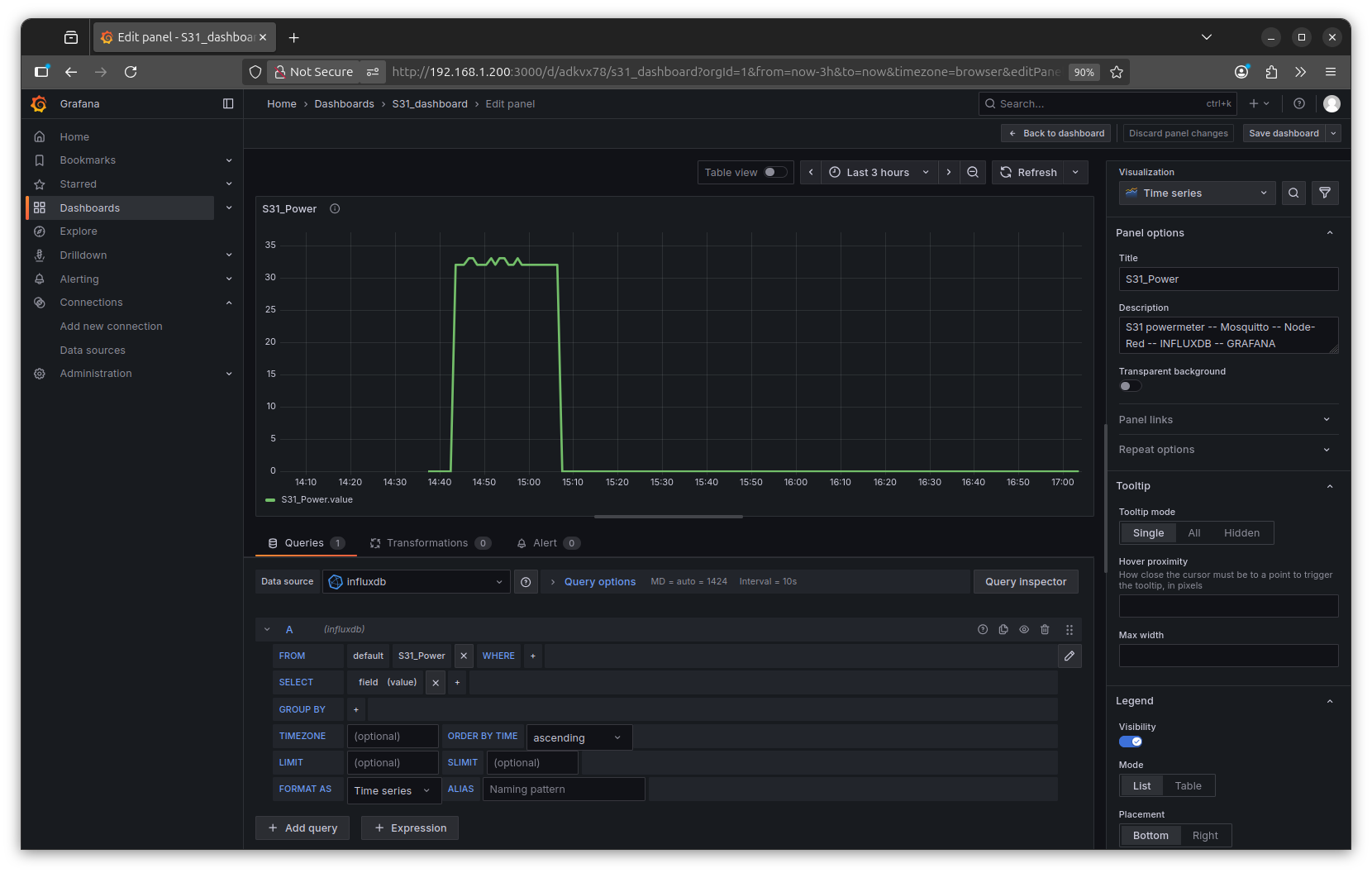Image resolution: width=1372 pixels, height=873 pixels.
Task: Click the ALIAS Naming pattern input field
Action: point(563,790)
